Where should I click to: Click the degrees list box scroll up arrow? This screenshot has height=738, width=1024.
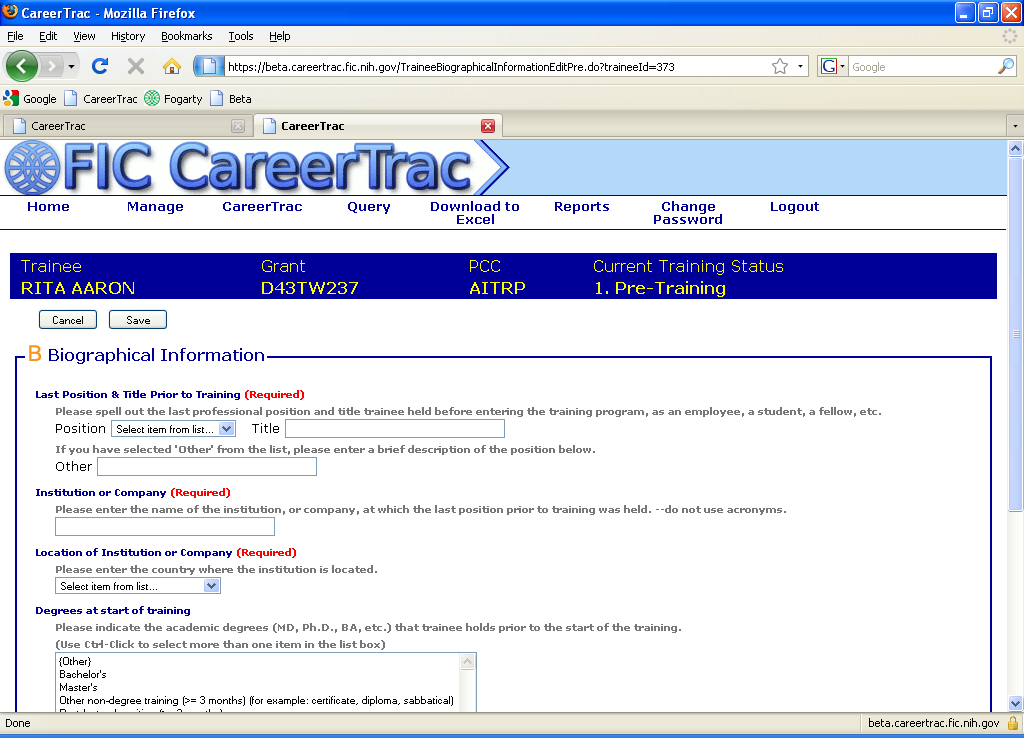pos(468,662)
